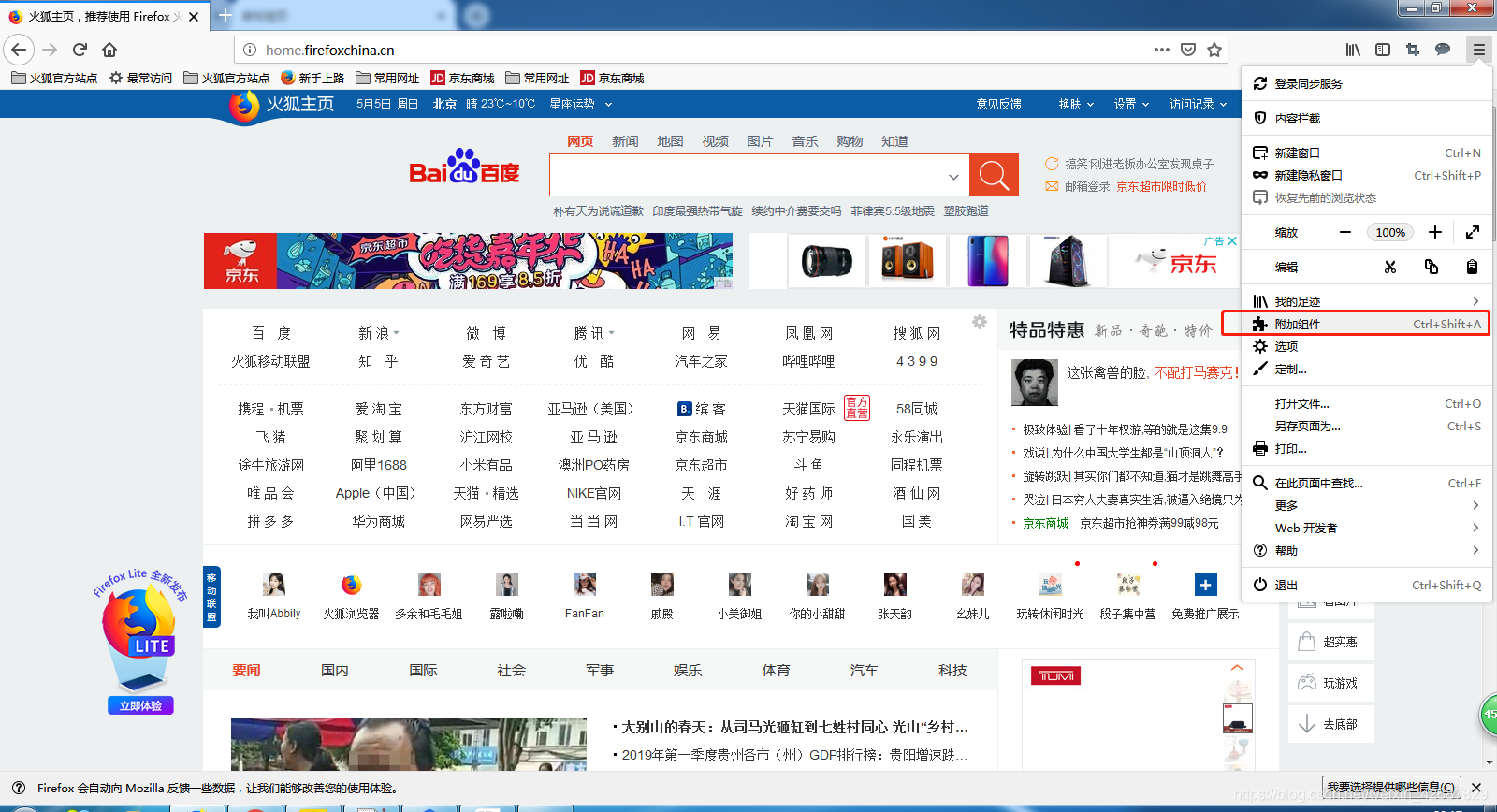Run Baidu search with the magnifier button
This screenshot has height=812, width=1497.
tap(994, 175)
